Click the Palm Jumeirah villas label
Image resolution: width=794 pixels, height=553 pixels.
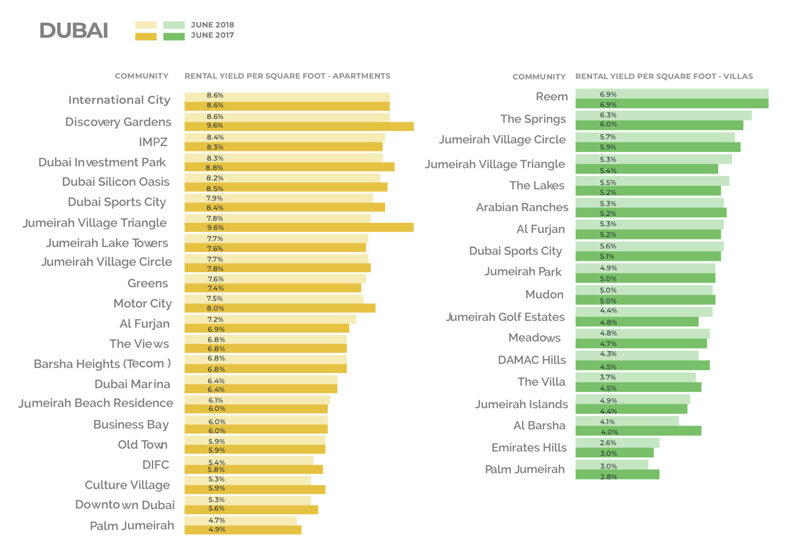525,469
